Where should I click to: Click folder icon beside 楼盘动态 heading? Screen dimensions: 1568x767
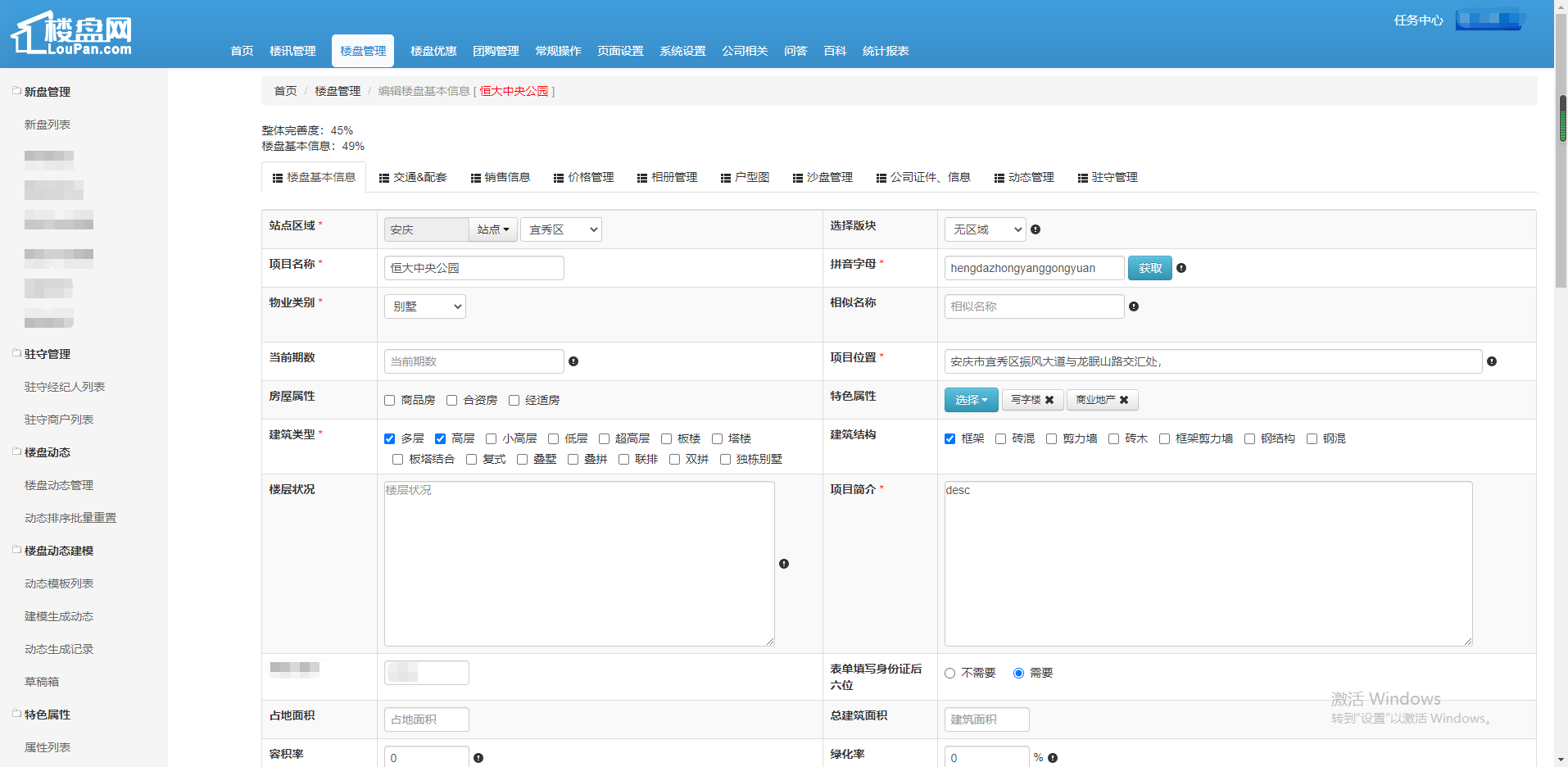click(16, 452)
